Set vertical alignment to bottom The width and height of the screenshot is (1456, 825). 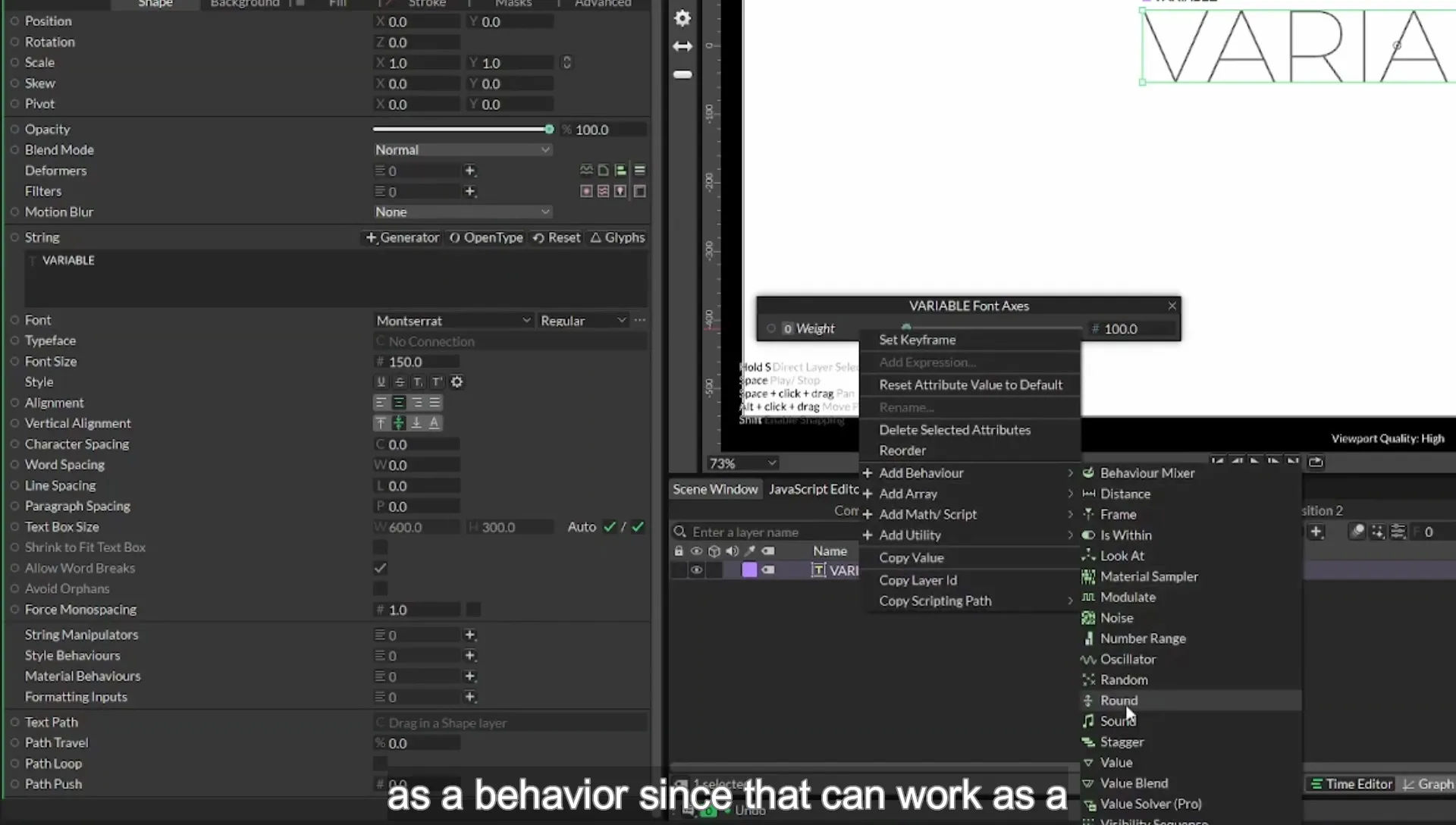tap(416, 423)
